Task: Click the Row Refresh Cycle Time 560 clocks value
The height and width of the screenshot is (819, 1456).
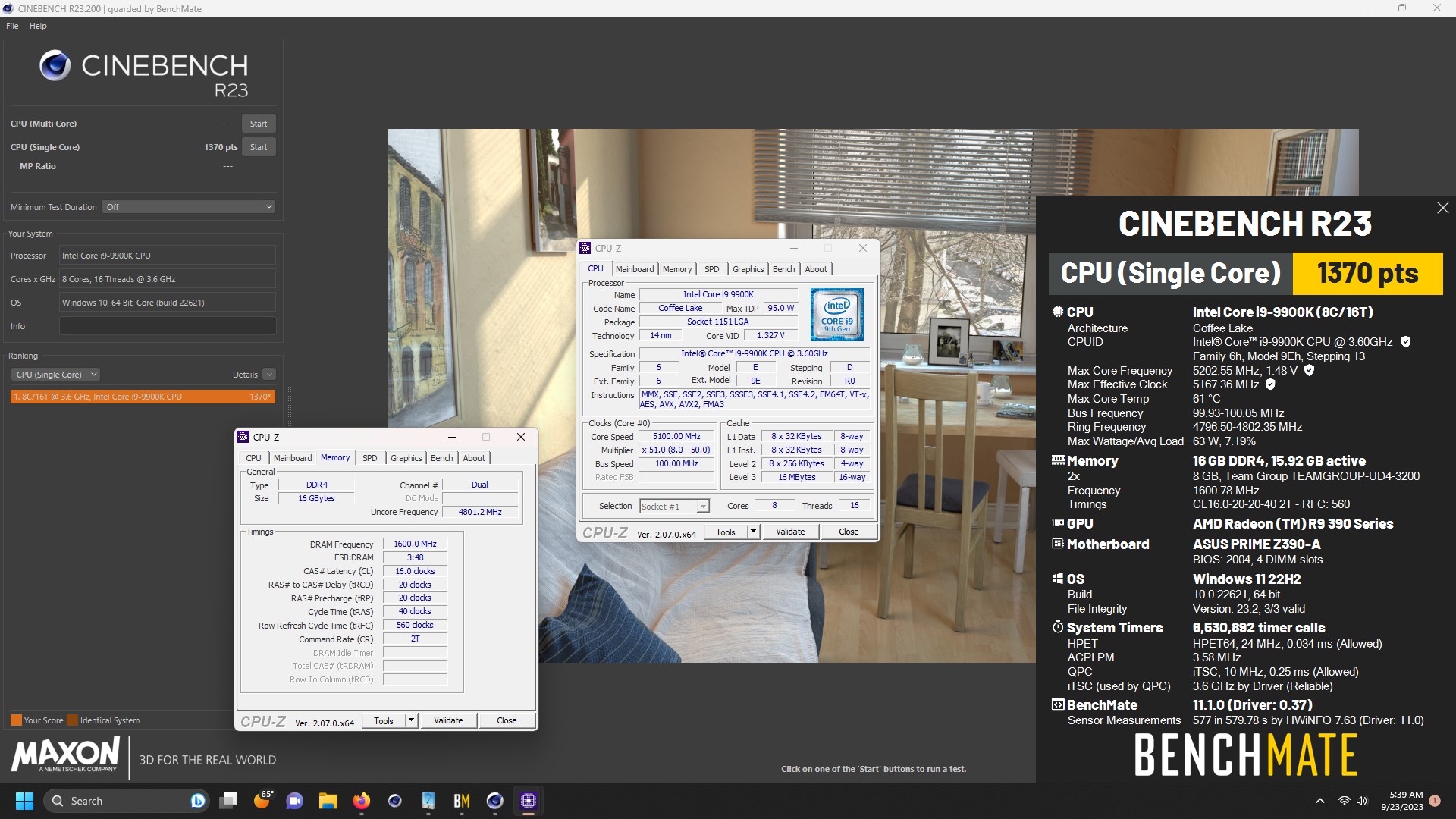Action: point(415,625)
